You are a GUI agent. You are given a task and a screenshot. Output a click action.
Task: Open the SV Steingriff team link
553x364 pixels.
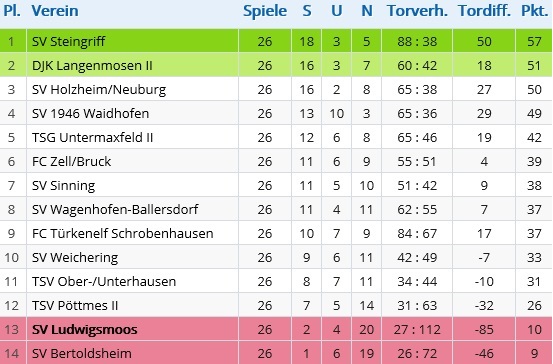click(x=68, y=41)
